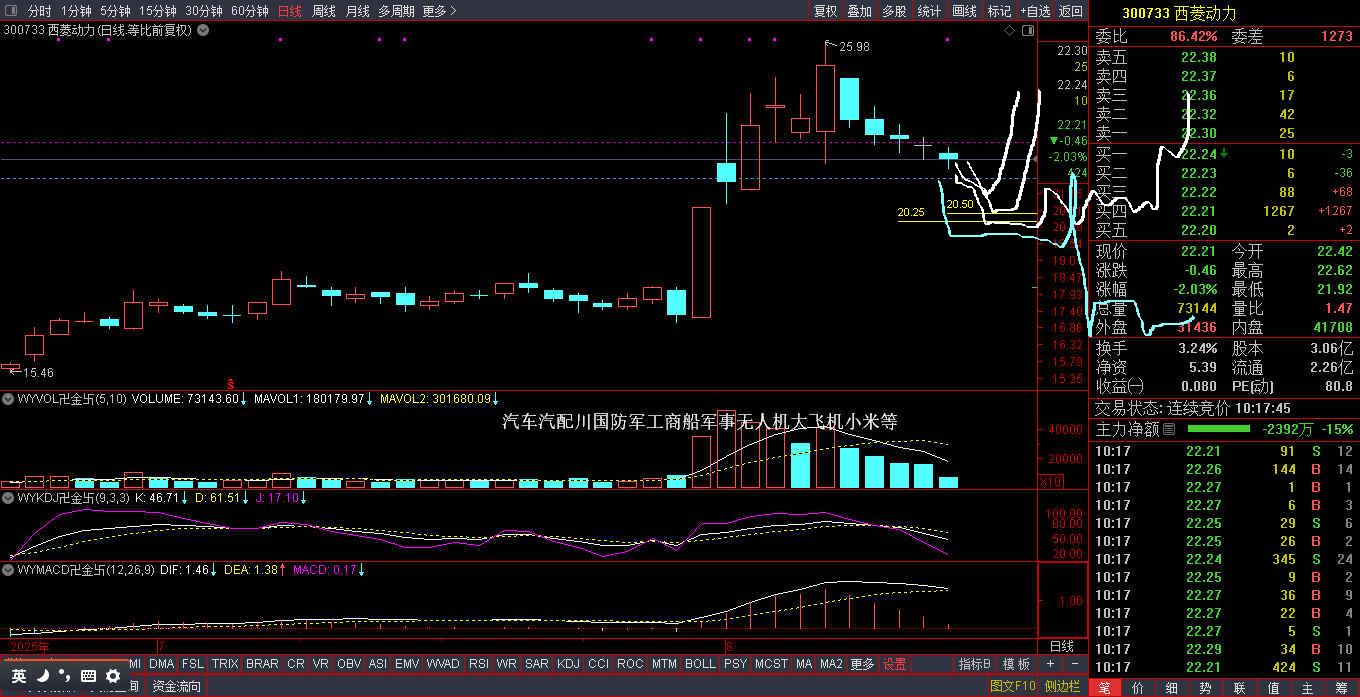Add stock via +自选 button
The height and width of the screenshot is (697, 1360).
coord(1035,11)
